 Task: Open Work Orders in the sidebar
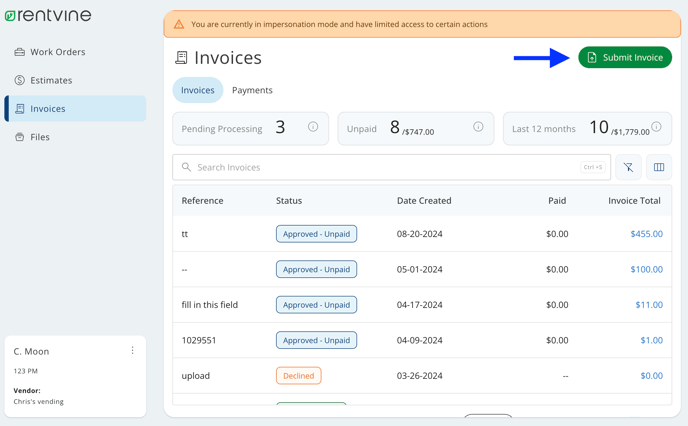(x=50, y=52)
